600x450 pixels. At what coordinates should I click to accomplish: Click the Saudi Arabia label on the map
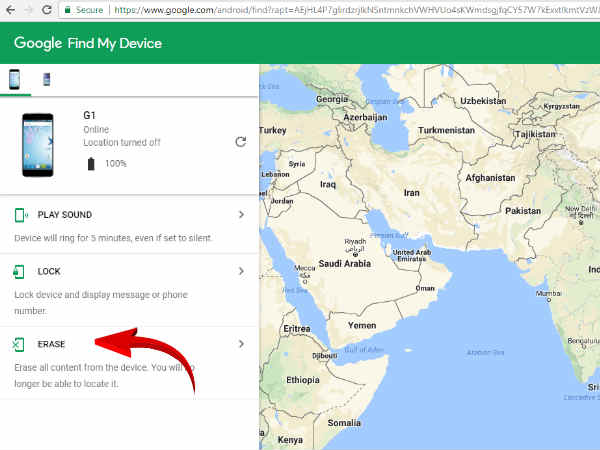click(345, 264)
